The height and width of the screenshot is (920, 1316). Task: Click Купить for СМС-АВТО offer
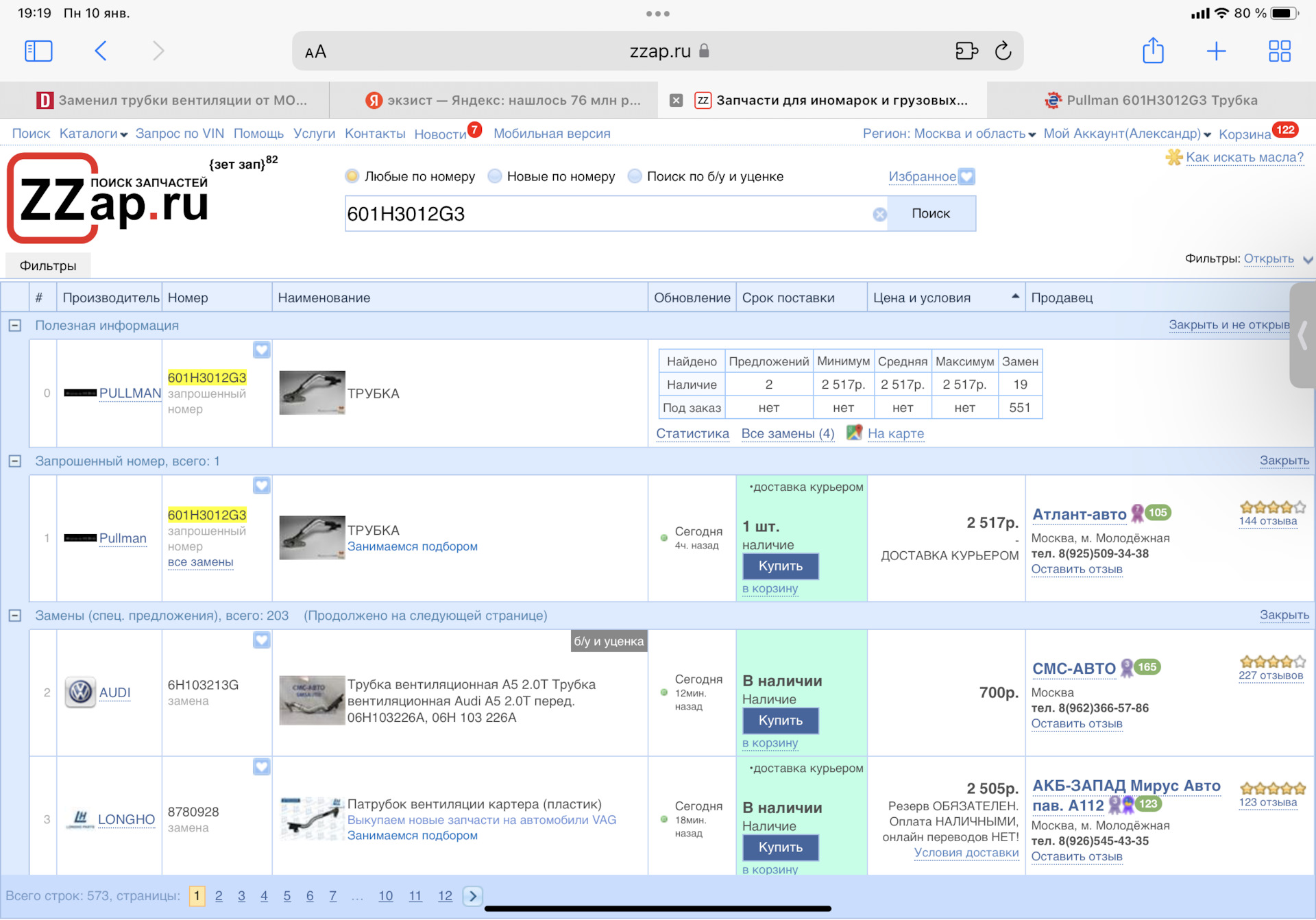[x=780, y=721]
